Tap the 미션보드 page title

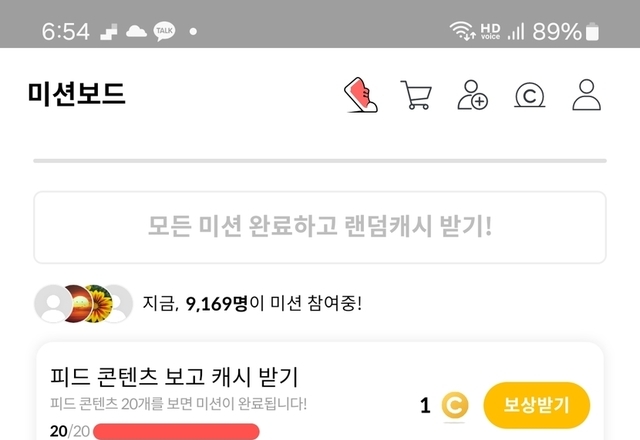[x=77, y=93]
